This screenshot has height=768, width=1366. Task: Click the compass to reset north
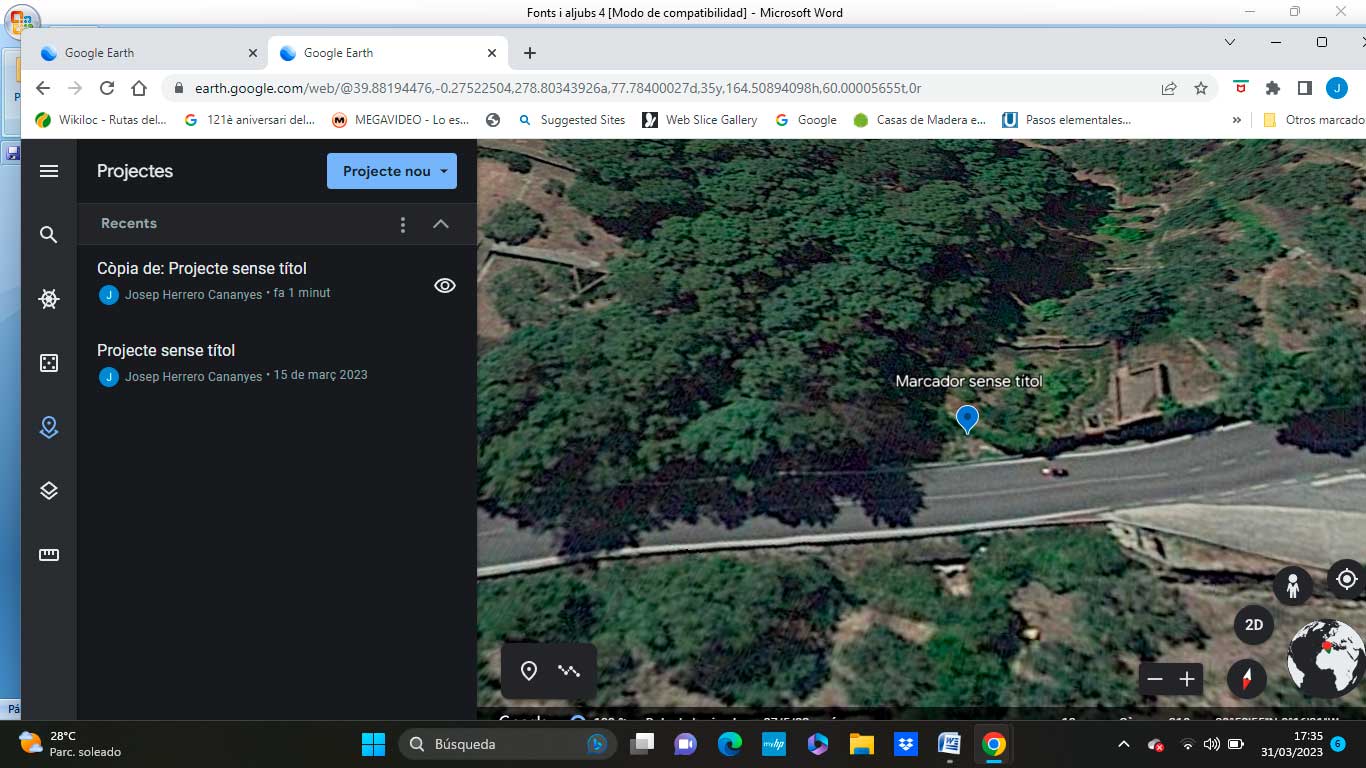pos(1246,679)
